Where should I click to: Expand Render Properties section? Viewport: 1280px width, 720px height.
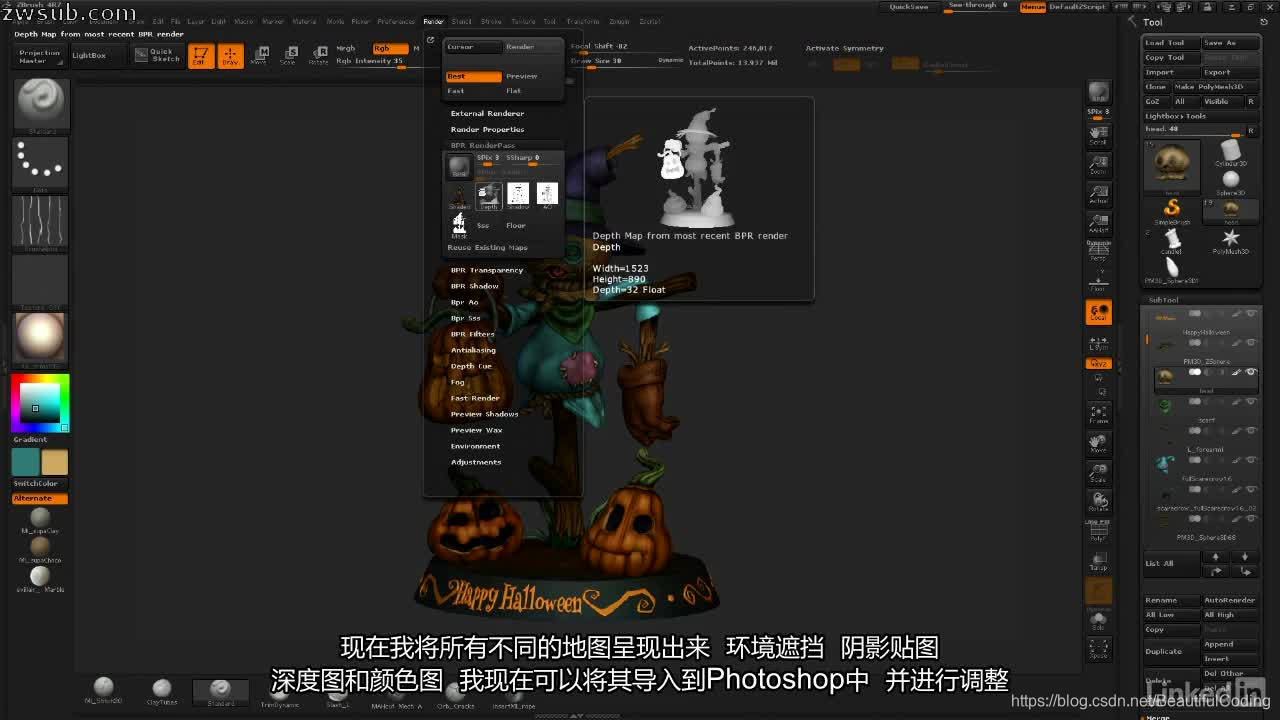click(x=487, y=129)
